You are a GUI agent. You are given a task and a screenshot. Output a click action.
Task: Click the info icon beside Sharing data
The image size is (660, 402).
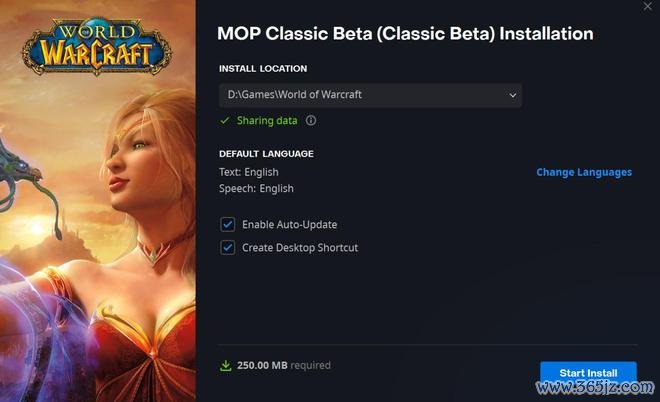pos(311,121)
